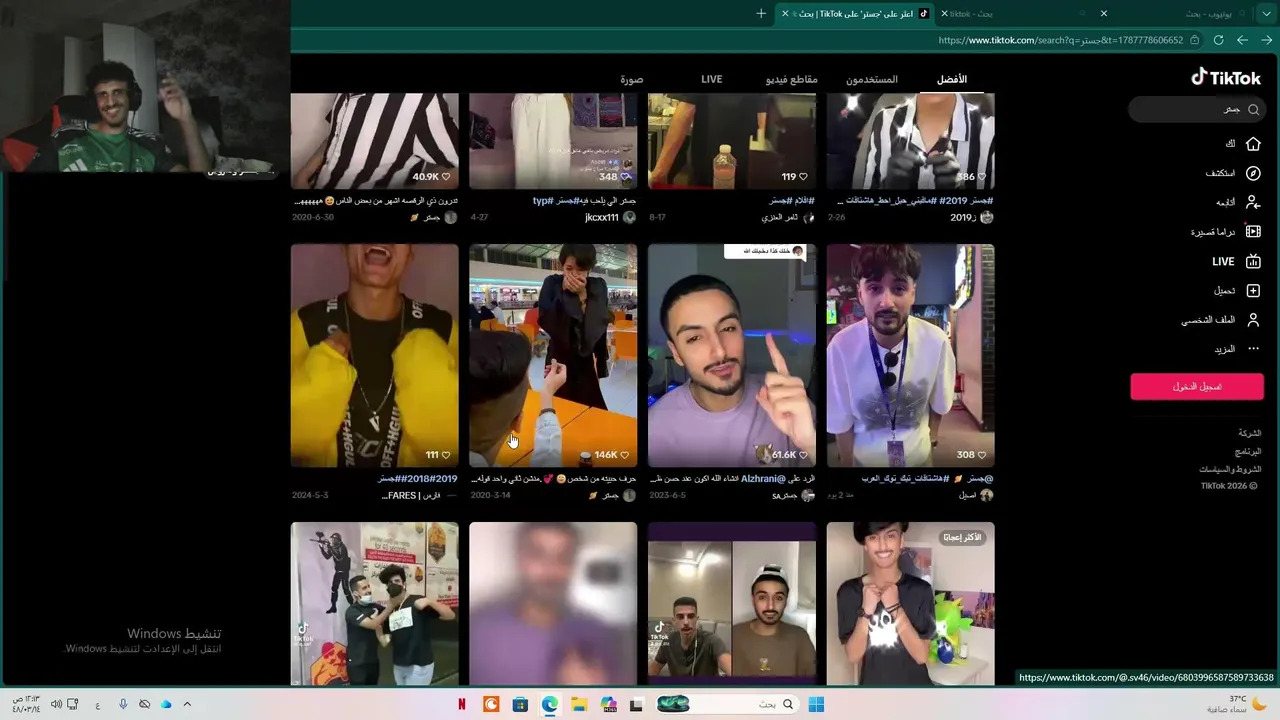Click the microphone icon in system tray

click(123, 704)
